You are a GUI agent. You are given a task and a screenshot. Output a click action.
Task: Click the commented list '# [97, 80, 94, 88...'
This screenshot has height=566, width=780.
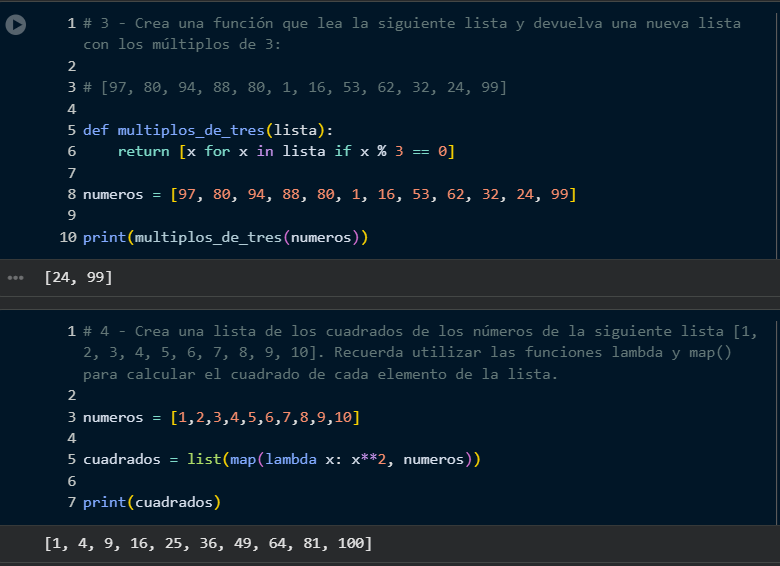point(294,88)
